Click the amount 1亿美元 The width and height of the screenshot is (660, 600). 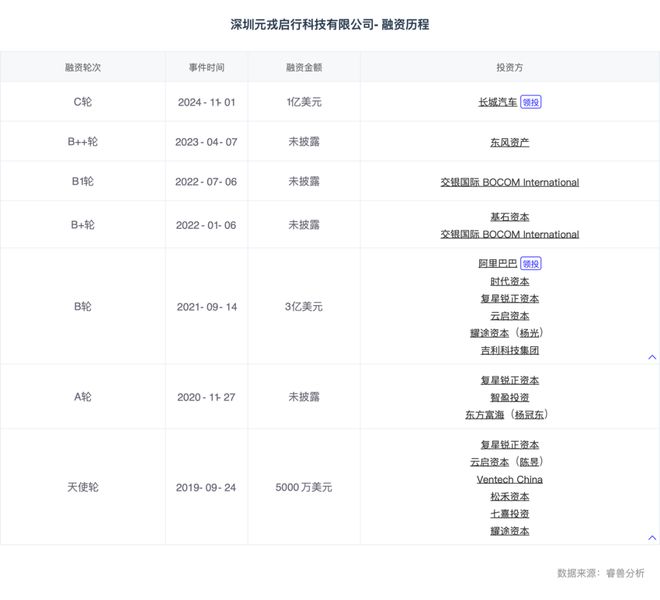coord(304,102)
